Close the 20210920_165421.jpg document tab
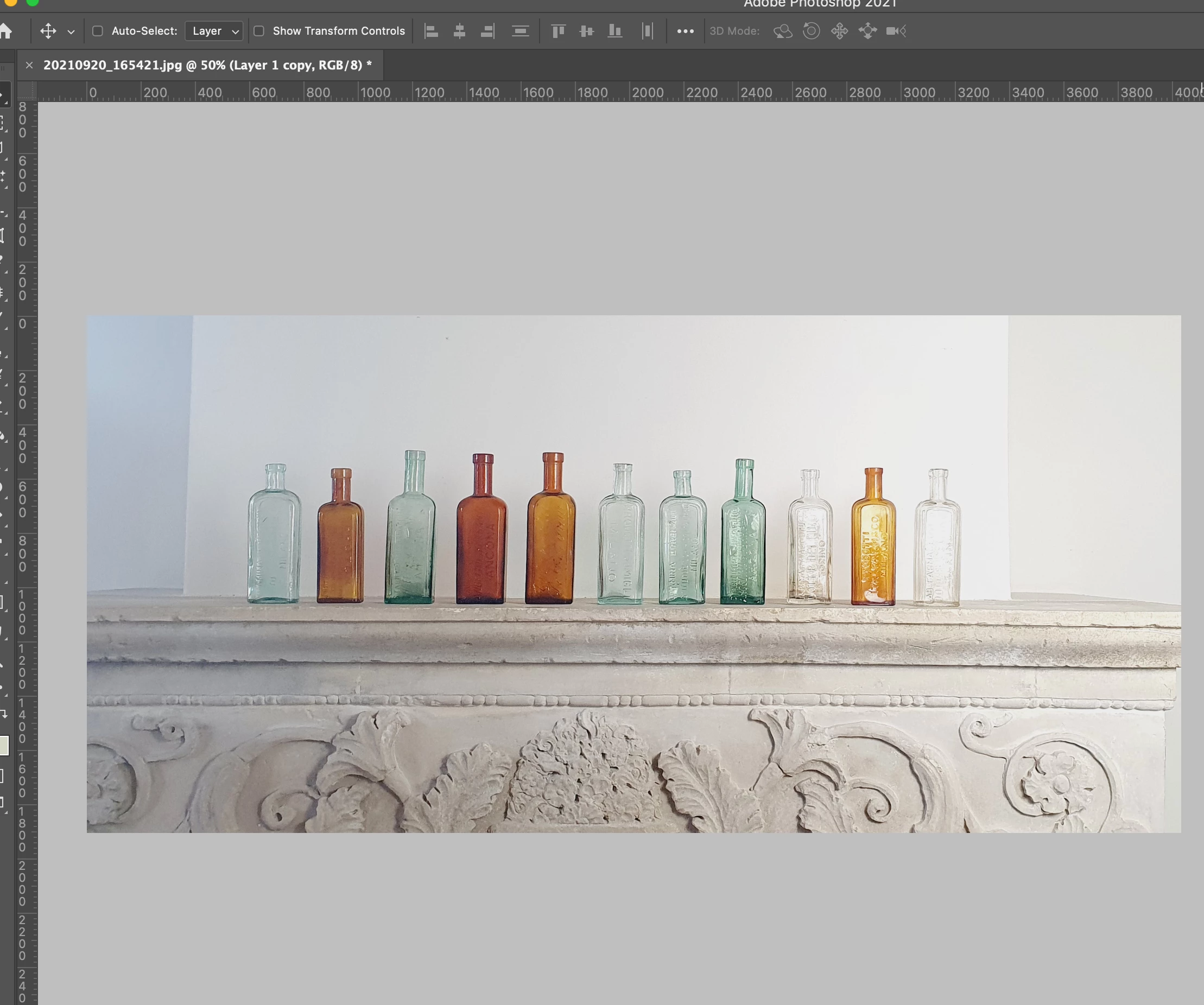1204x1005 pixels. pos(29,65)
